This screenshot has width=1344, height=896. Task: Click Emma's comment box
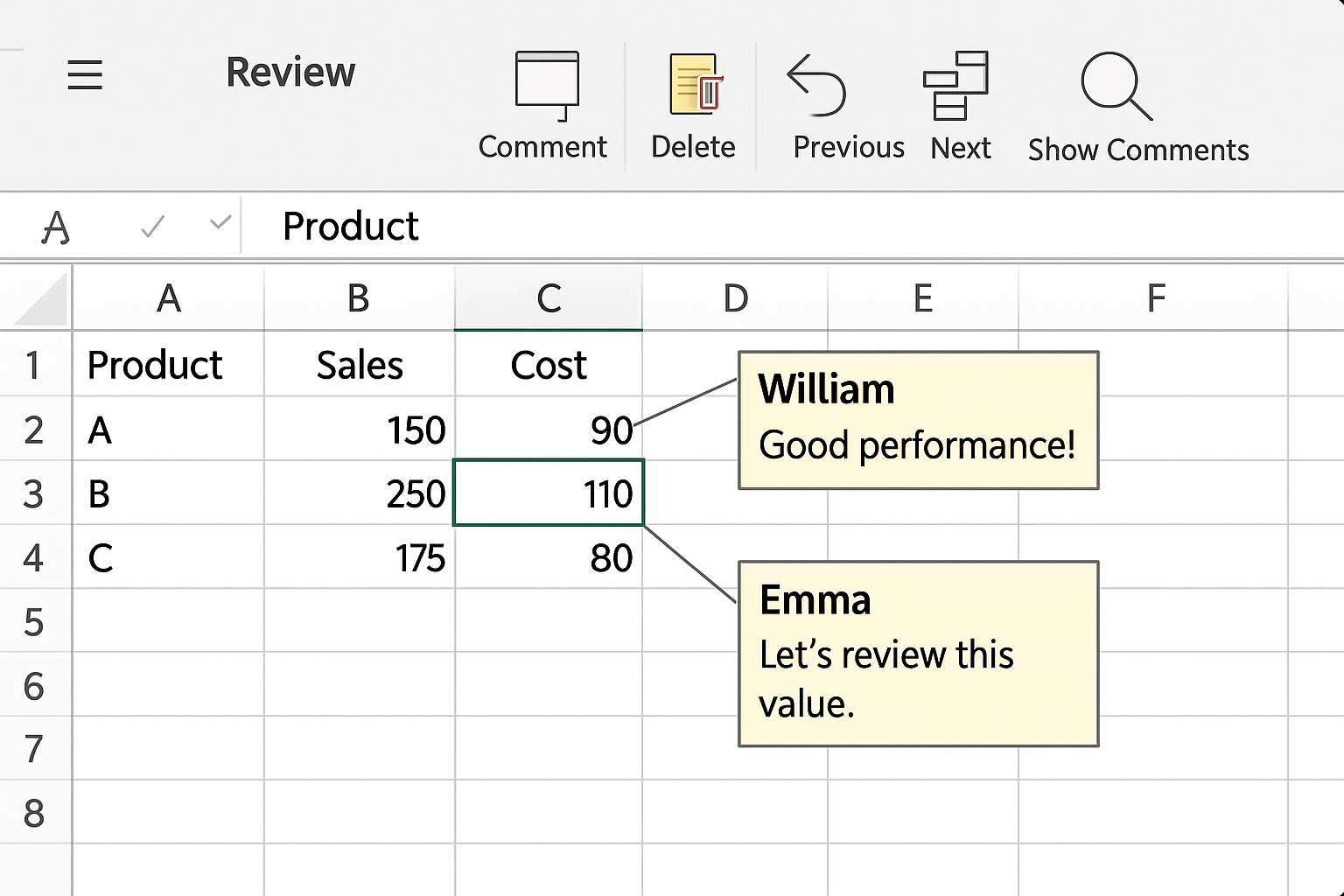pyautogui.click(x=918, y=654)
